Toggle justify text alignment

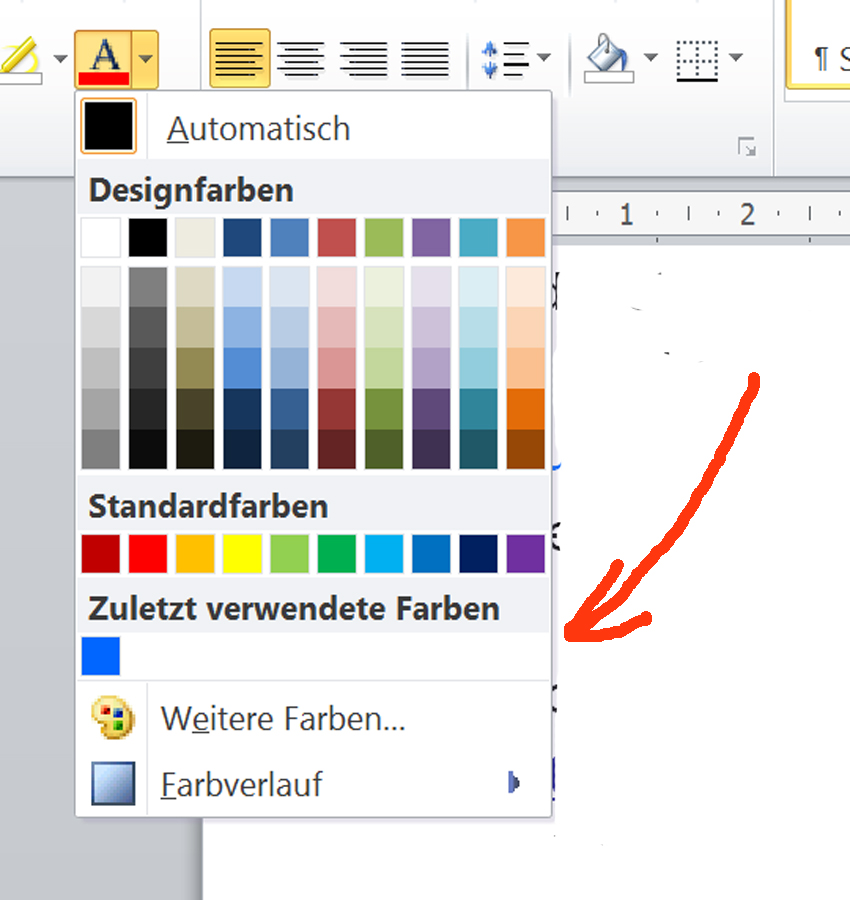tap(425, 58)
